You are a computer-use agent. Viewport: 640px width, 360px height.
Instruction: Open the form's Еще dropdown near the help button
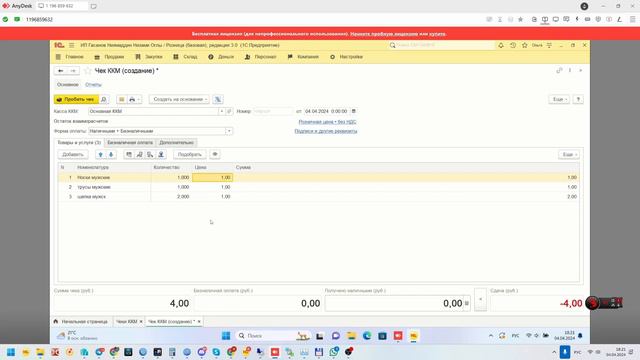(559, 99)
